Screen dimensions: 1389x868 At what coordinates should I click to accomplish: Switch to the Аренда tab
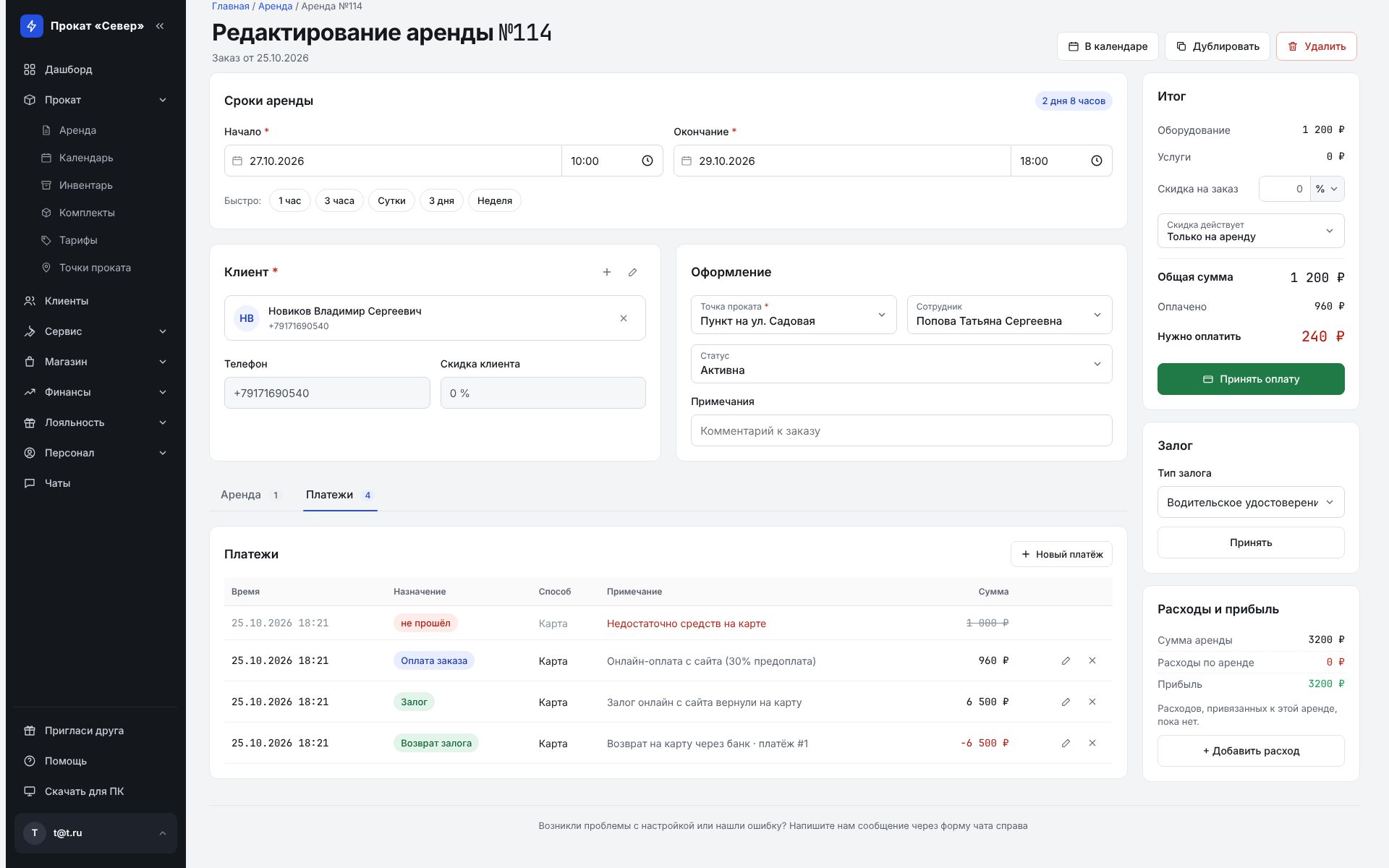click(x=250, y=495)
